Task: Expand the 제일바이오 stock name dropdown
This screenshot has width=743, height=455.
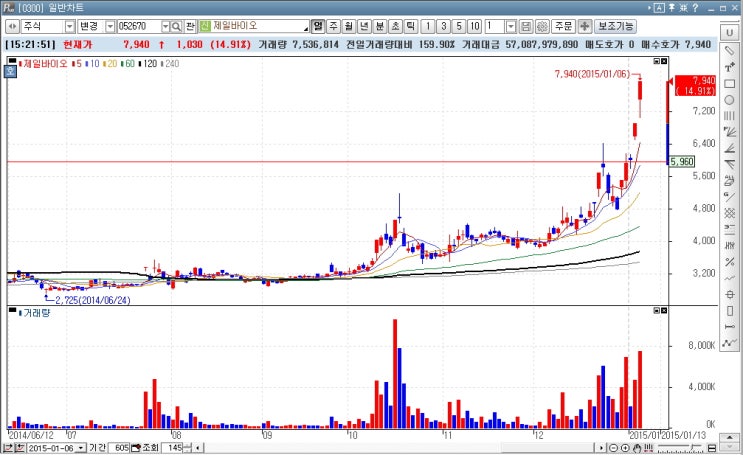Action: pos(306,28)
